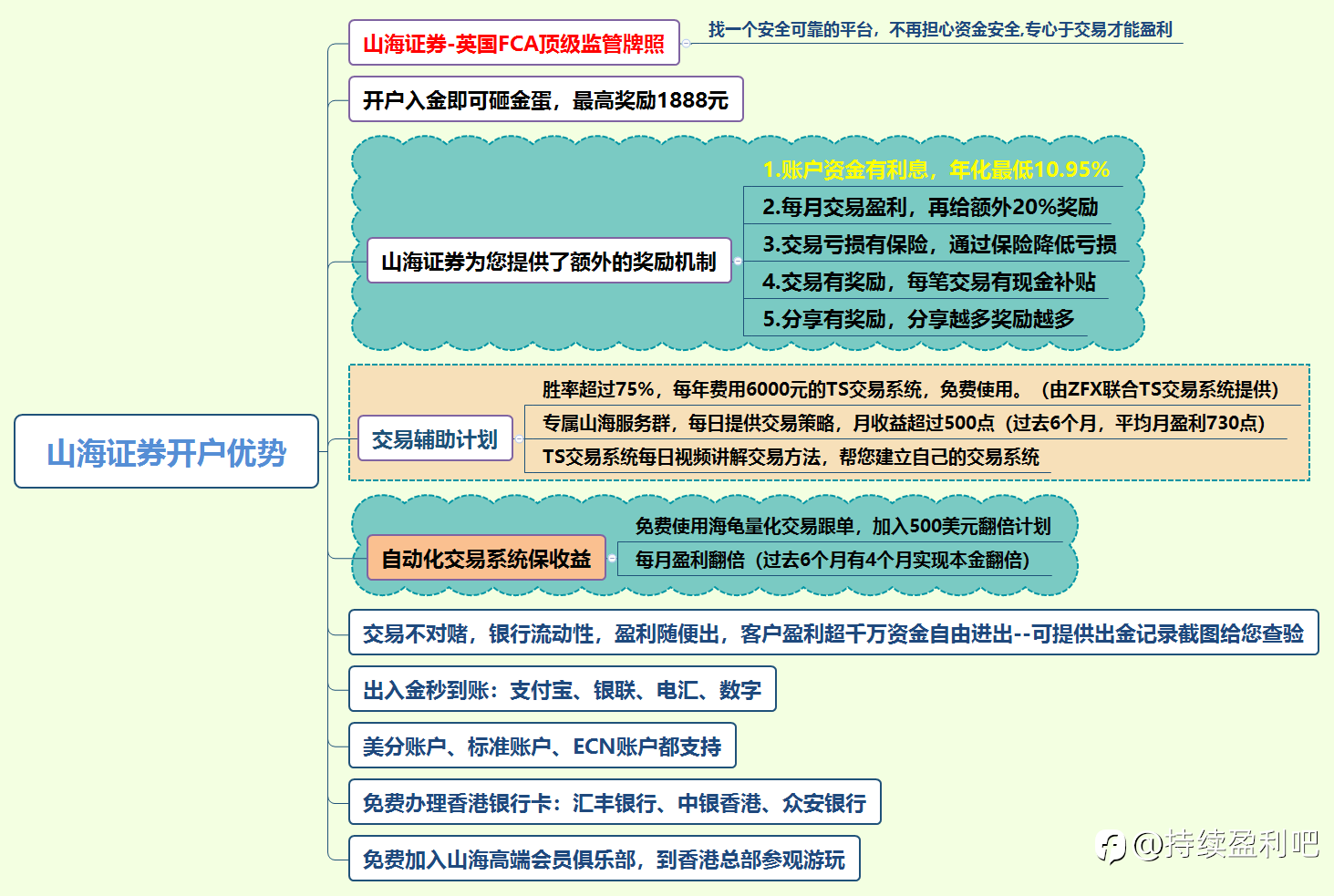Click the 分享有奖励 subtopic
Screen dimensions: 1334x896
[x=918, y=319]
